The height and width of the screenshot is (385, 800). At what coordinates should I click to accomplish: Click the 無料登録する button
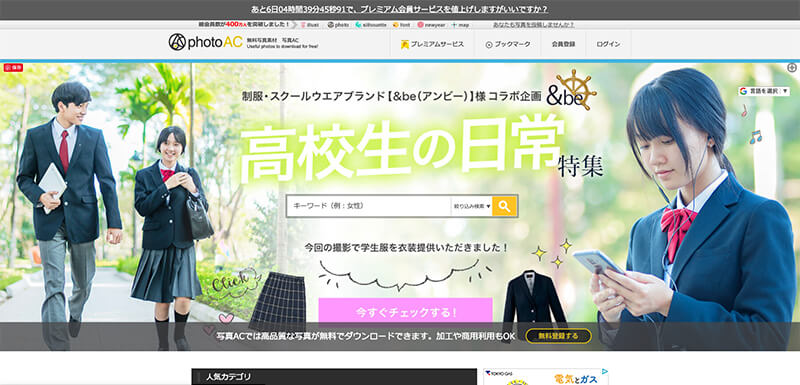point(559,336)
